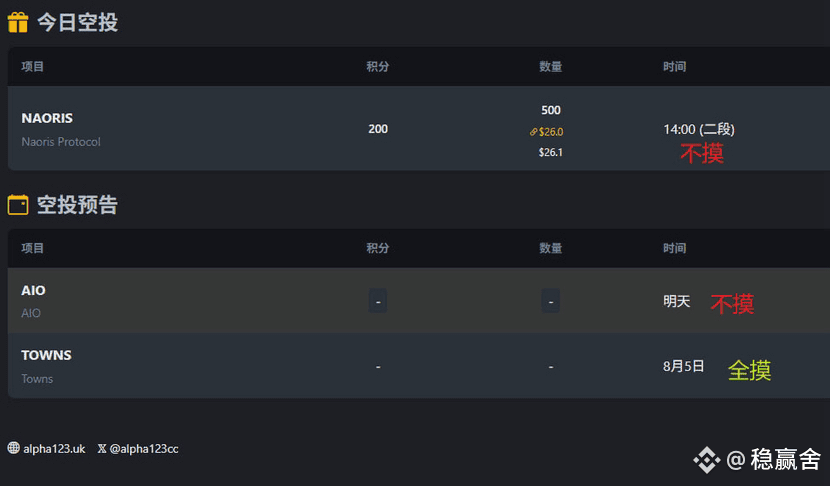Select the NAORIS project row
Image resolution: width=830 pixels, height=486 pixels.
(419, 129)
